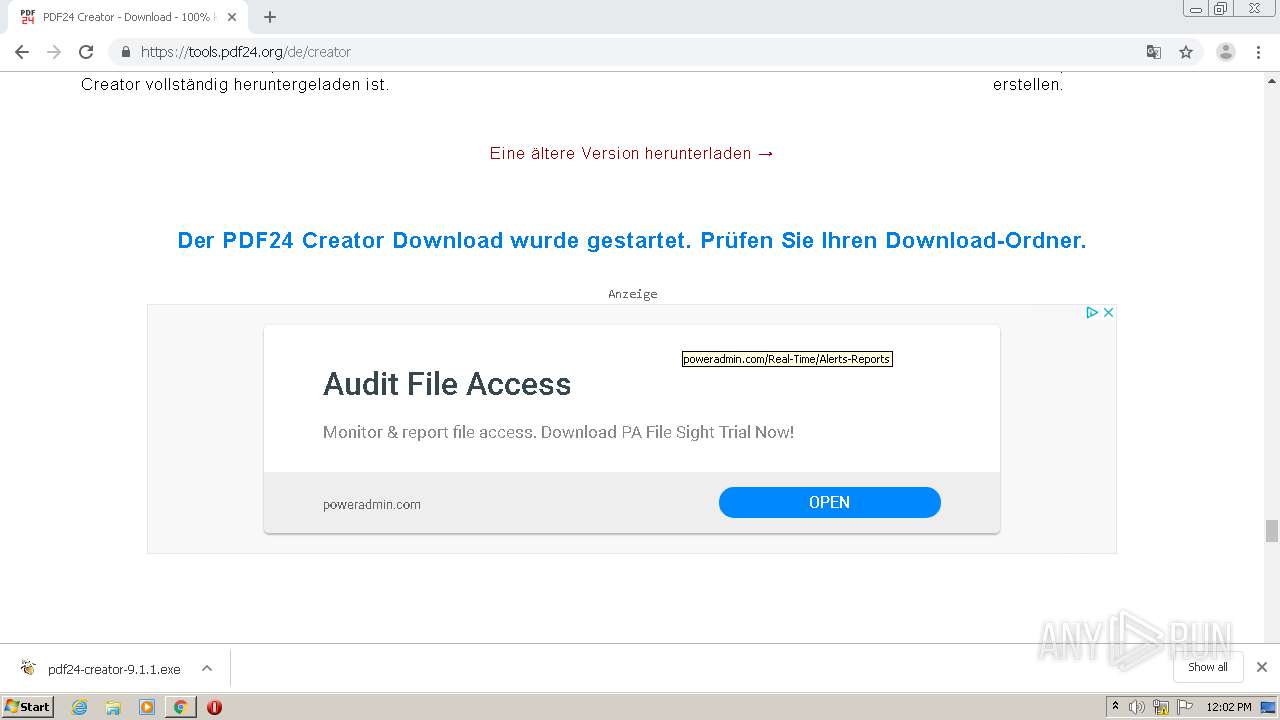Viewport: 1280px width, 720px height.
Task: Click the 'Monitor & report file access' text
Action: (558, 432)
